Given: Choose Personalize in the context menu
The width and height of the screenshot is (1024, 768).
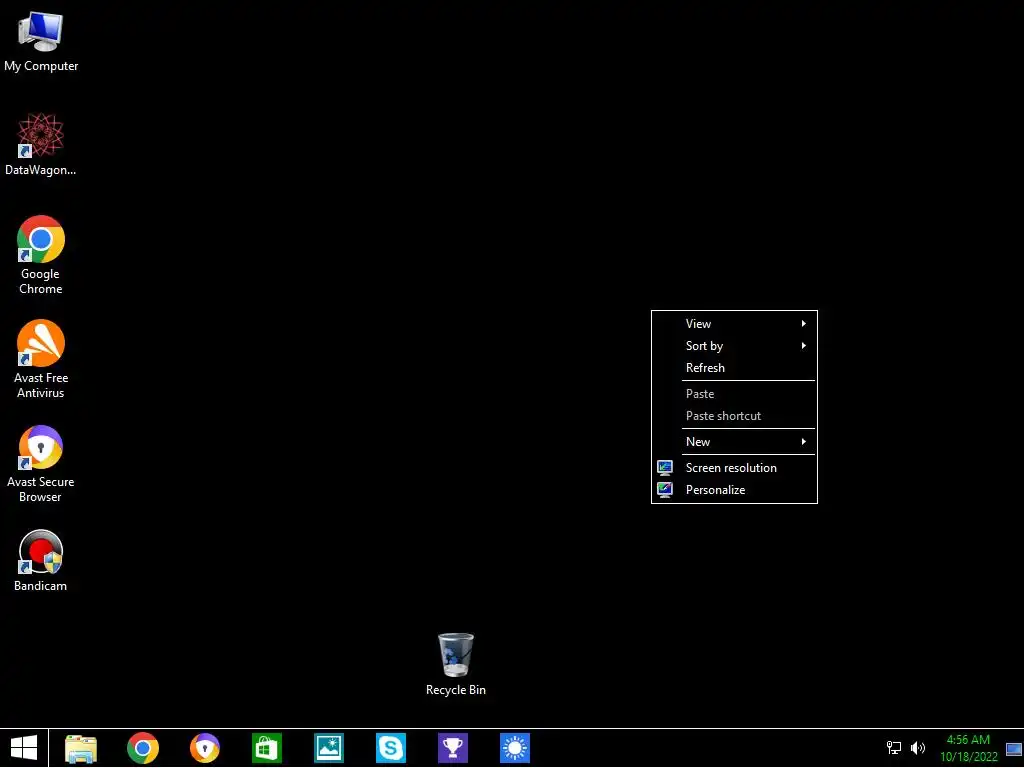Looking at the screenshot, I should coord(735,490).
